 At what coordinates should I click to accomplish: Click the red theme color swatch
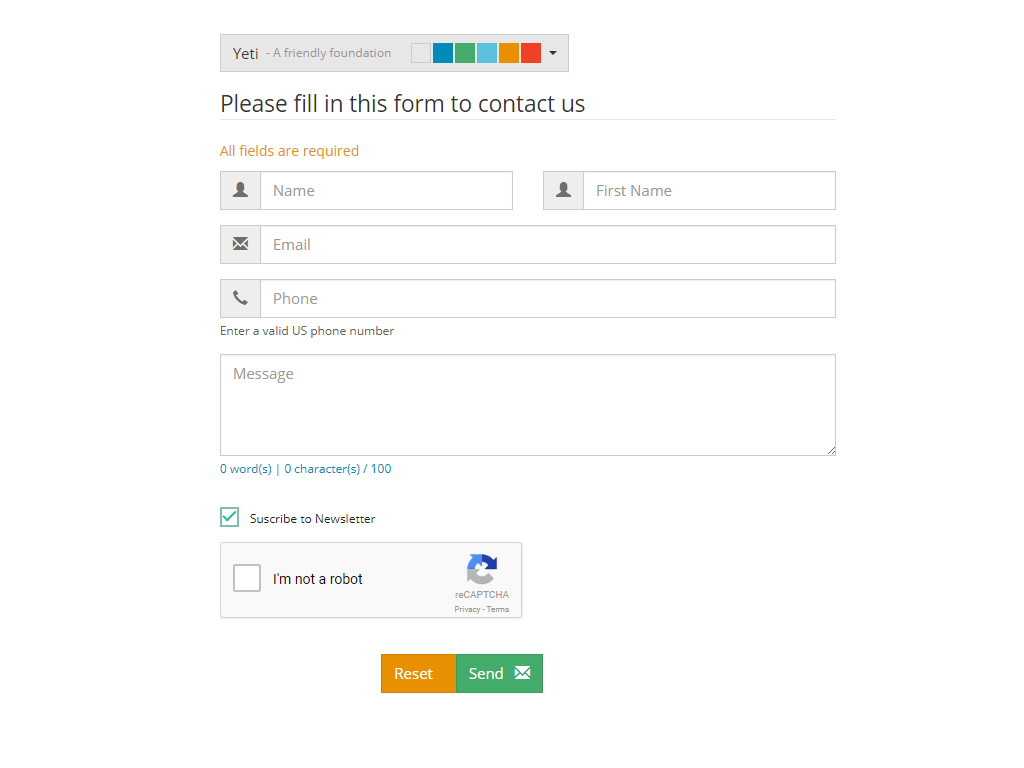point(531,53)
